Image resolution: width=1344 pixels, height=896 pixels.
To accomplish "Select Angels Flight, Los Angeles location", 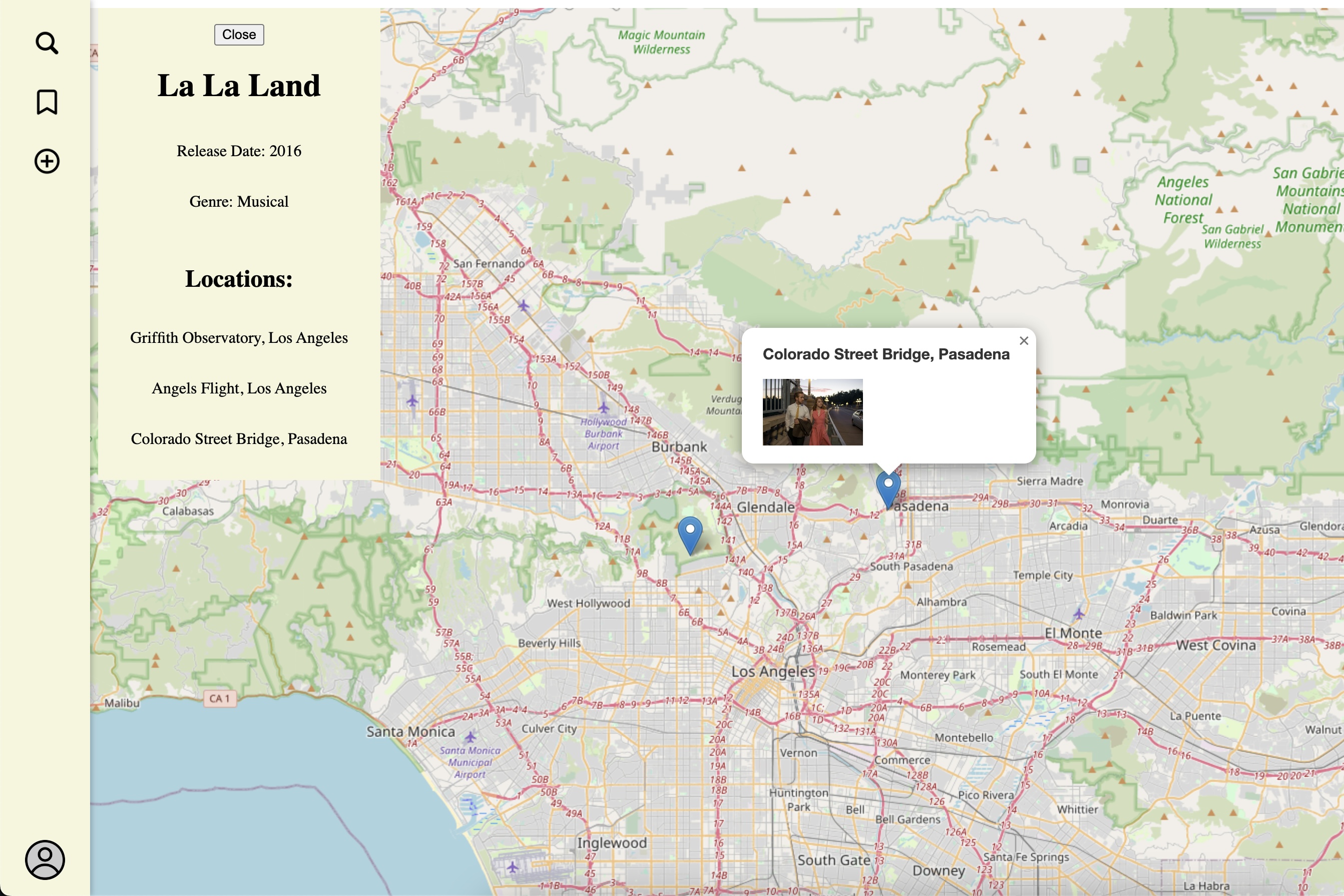I will (239, 388).
